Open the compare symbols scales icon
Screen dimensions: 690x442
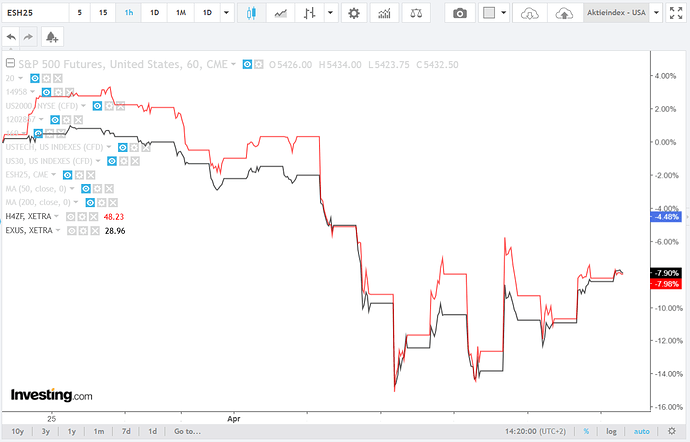pos(416,13)
